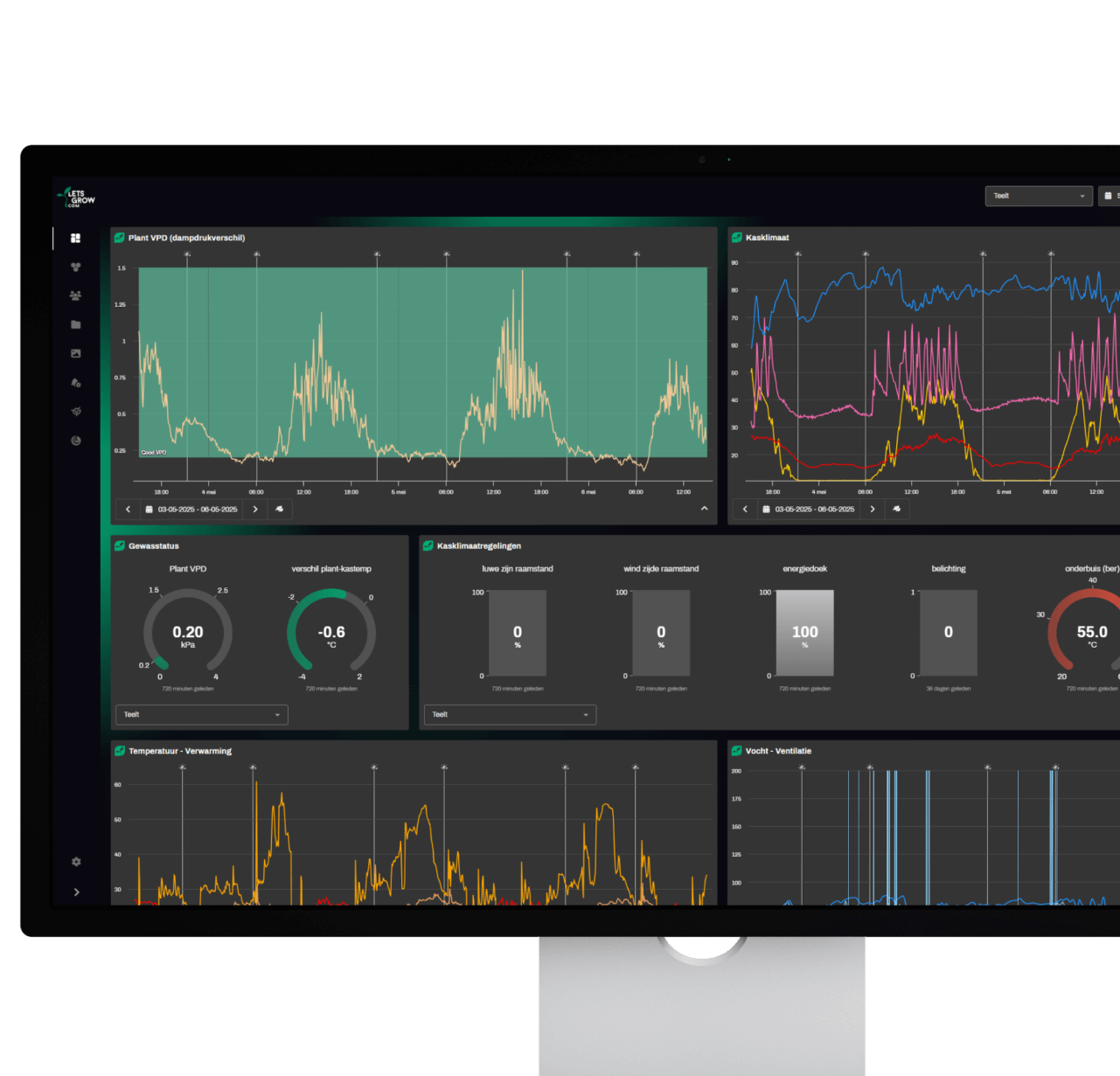This screenshot has height=1076, width=1120.
Task: Collapse the Plant VPD panel with the chevron
Action: click(704, 509)
